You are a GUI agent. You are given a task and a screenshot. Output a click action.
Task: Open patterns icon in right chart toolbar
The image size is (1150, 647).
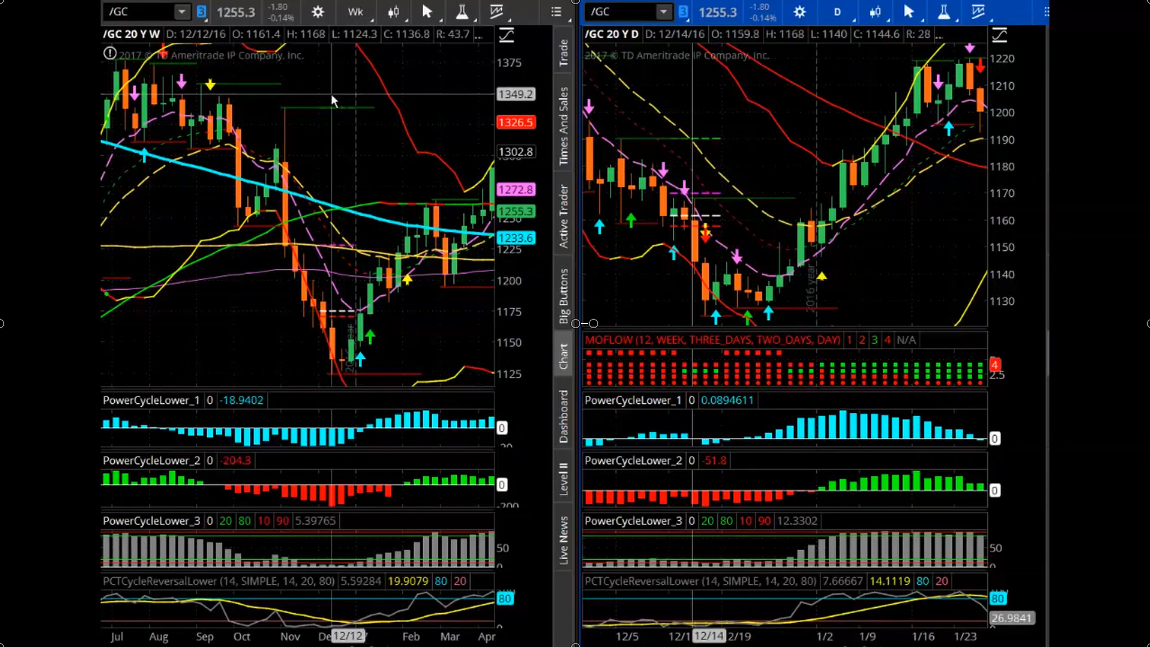click(x=978, y=12)
